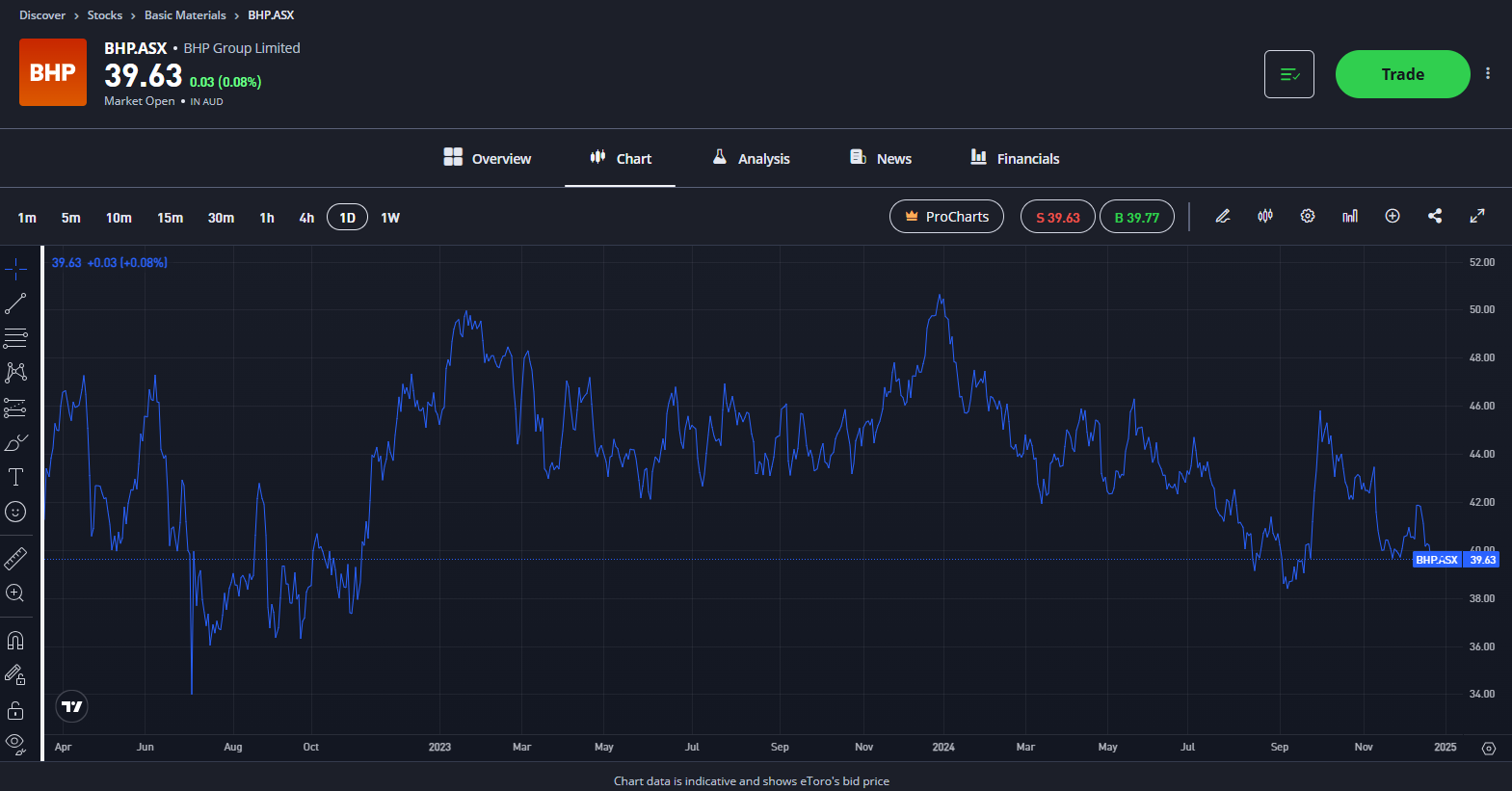Select the brush drawing tool
1512x791 pixels.
15,442
